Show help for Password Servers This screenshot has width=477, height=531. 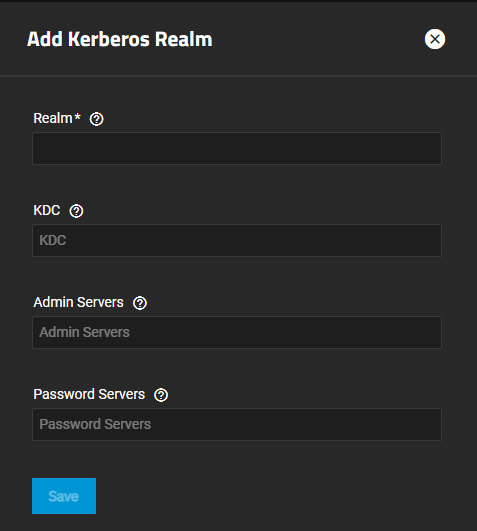point(161,395)
